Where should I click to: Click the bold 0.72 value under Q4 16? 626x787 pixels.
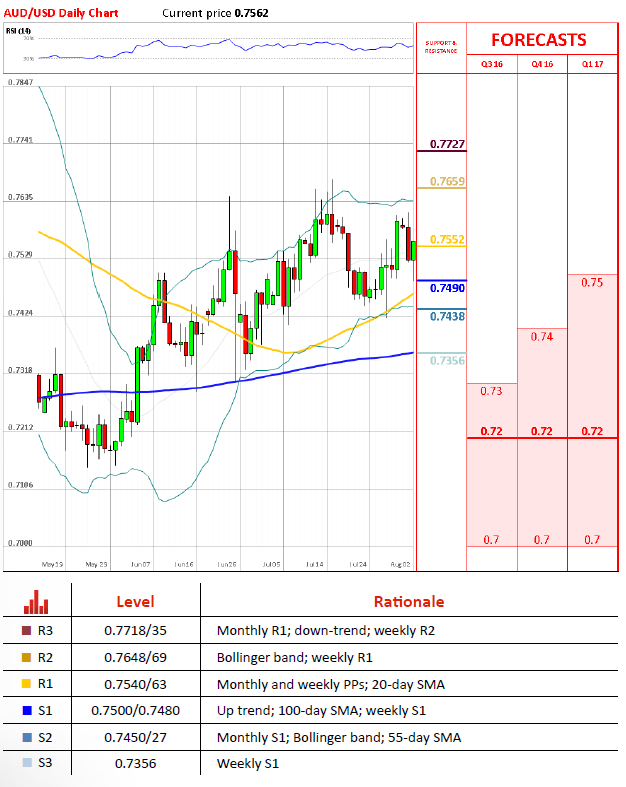point(542,431)
